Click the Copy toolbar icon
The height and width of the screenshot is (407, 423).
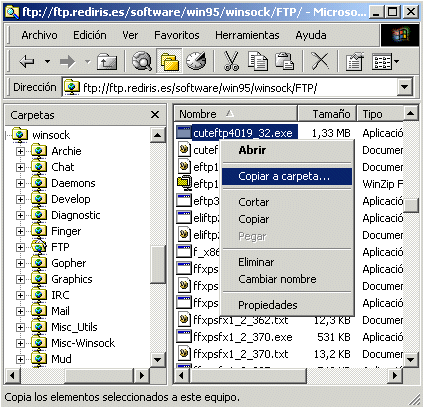[x=258, y=61]
